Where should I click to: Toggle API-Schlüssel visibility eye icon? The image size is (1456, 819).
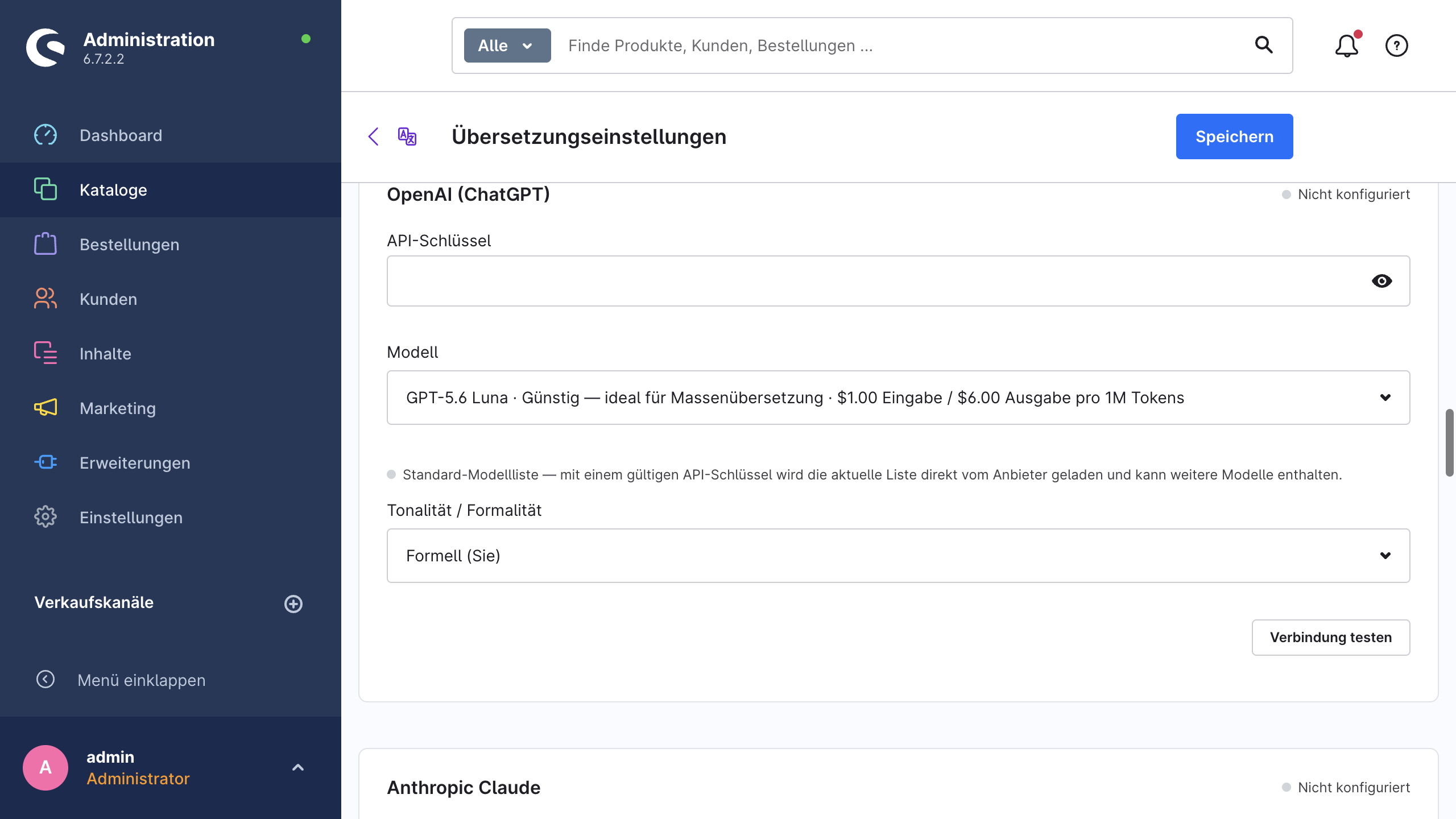click(x=1381, y=281)
